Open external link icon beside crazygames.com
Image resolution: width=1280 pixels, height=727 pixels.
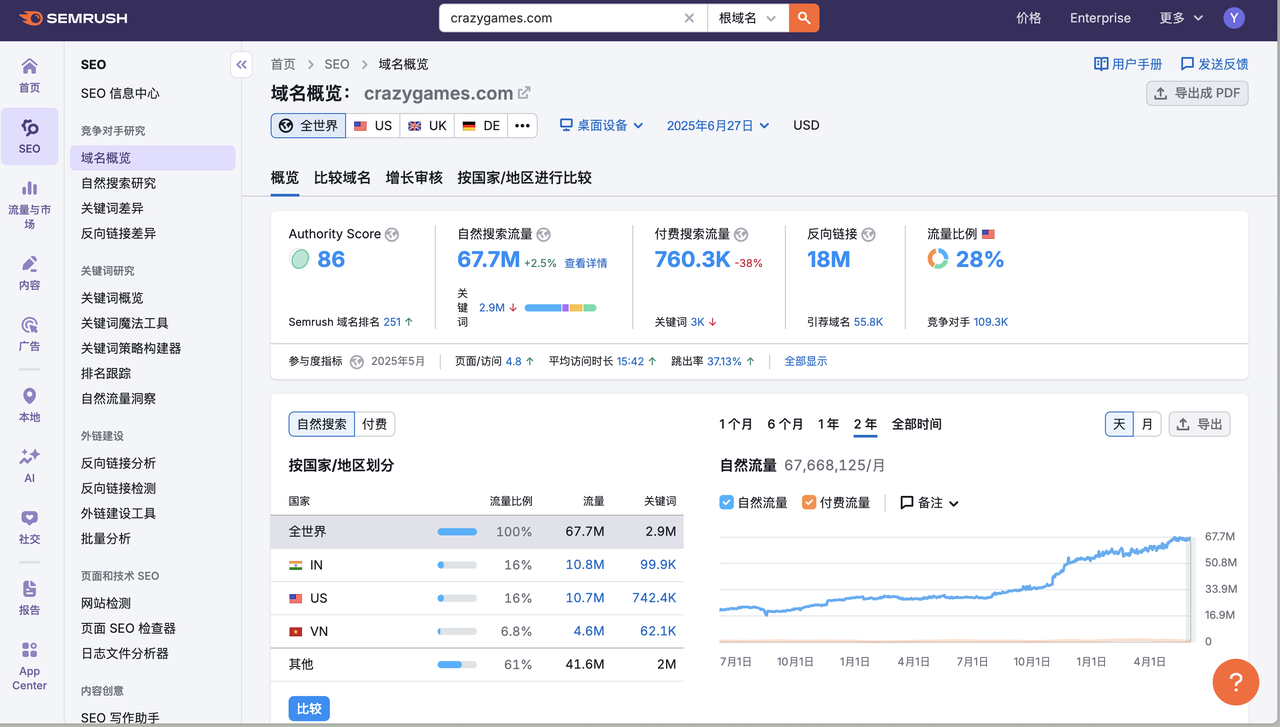pyautogui.click(x=524, y=93)
